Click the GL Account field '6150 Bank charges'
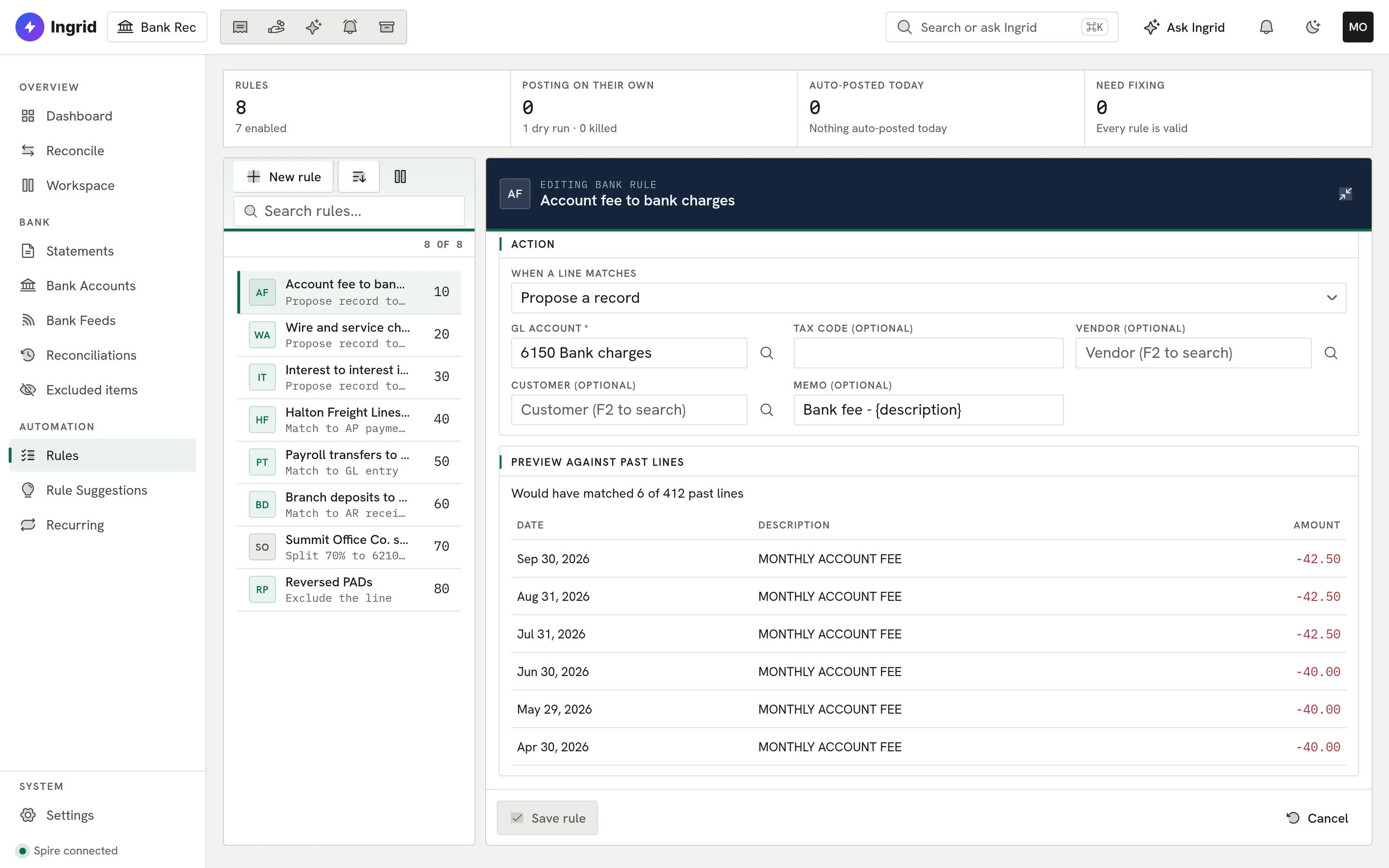The width and height of the screenshot is (1389, 868). click(x=629, y=353)
